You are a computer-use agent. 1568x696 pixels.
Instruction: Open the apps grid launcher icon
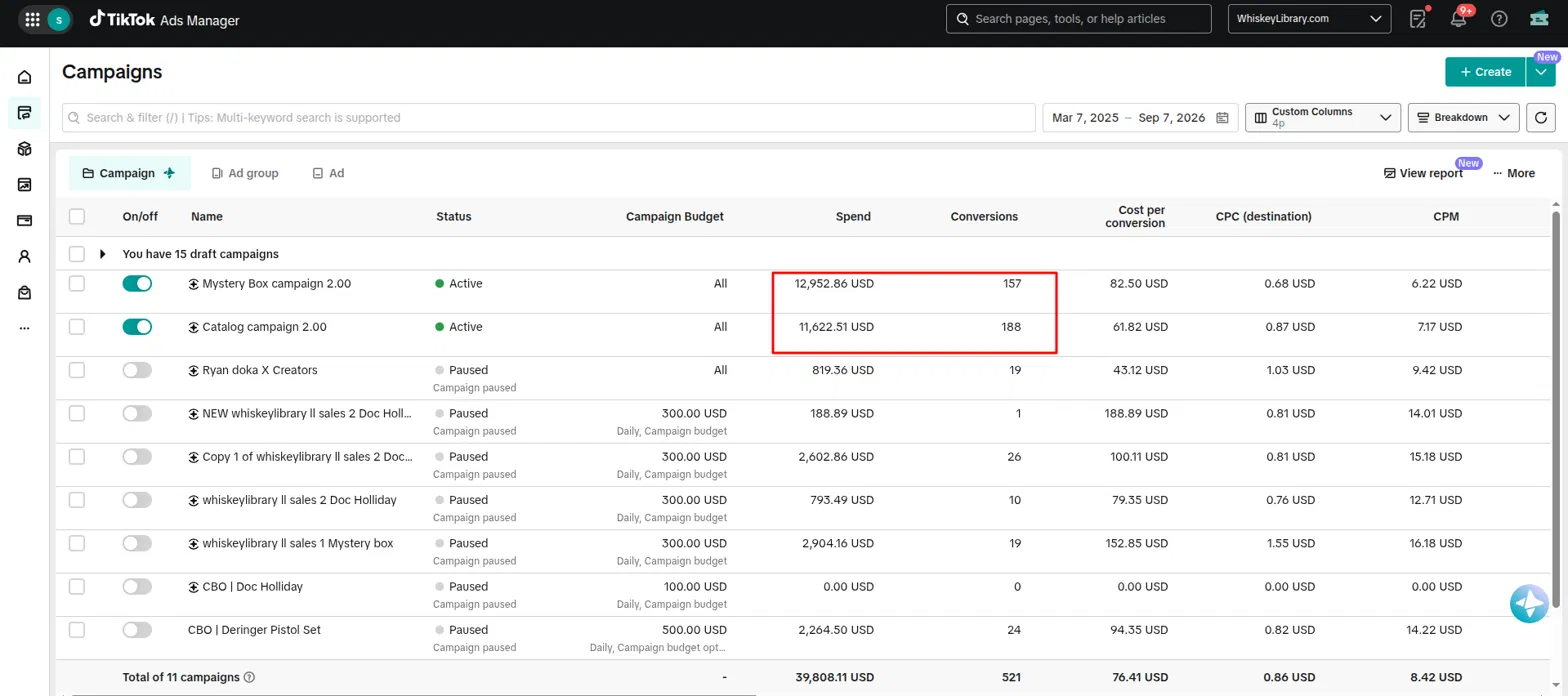pyautogui.click(x=33, y=19)
